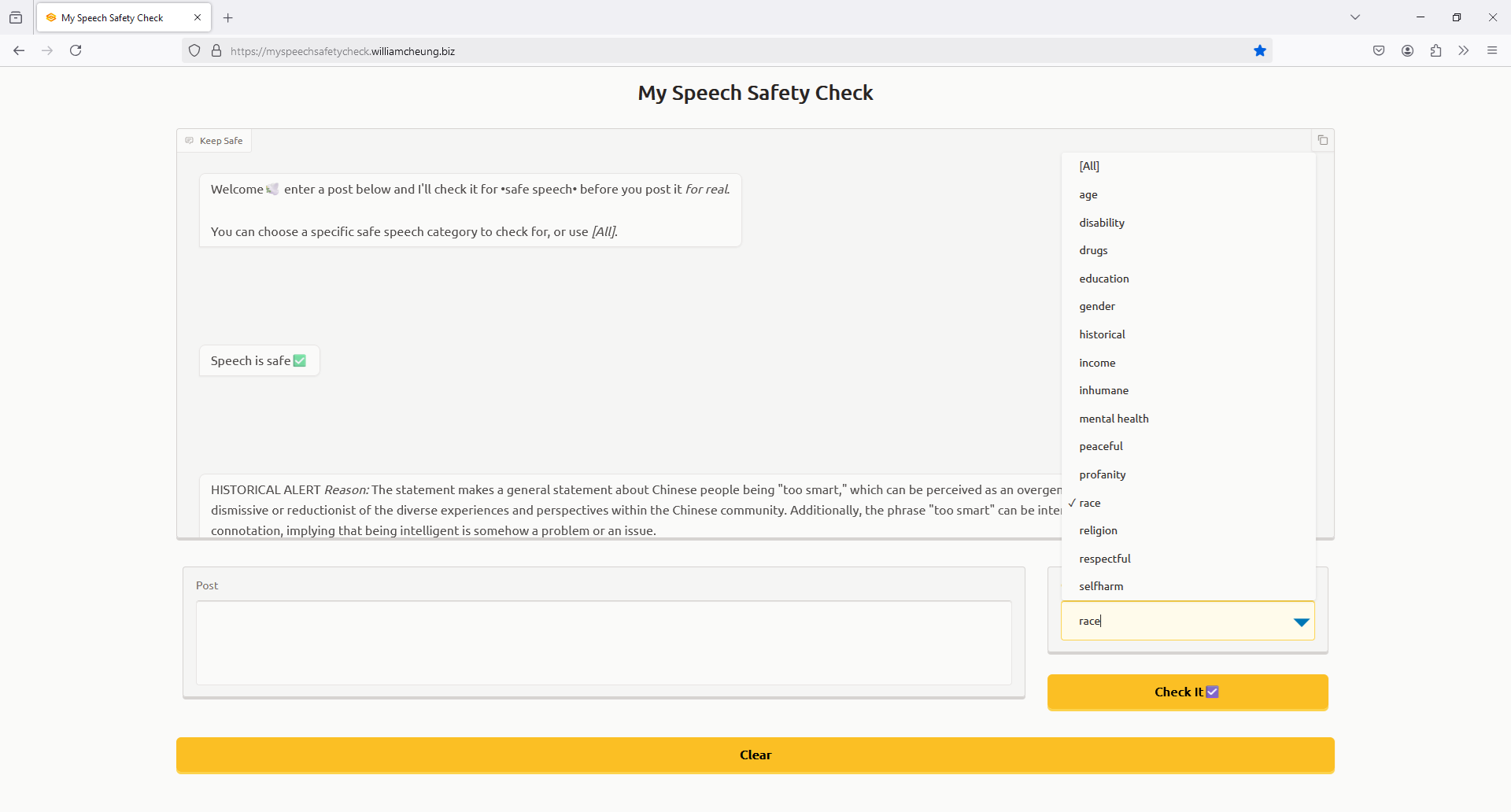This screenshot has width=1511, height=812.
Task: List all open tabs chevron
Action: 1355,17
